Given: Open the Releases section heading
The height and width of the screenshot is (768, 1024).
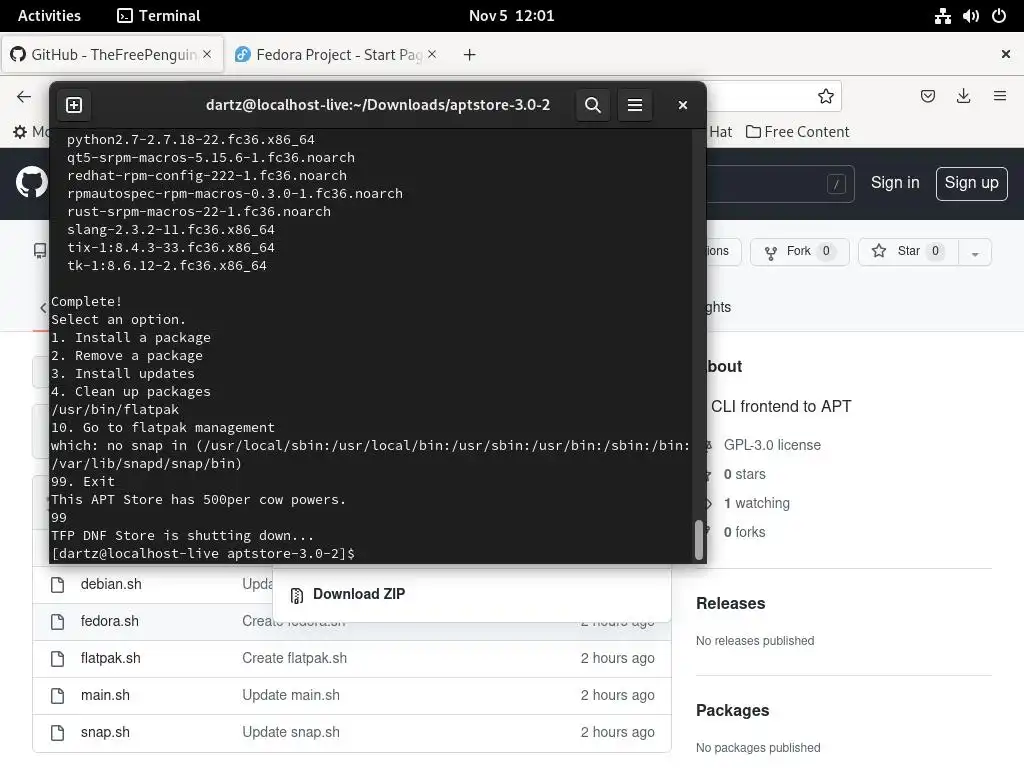Looking at the screenshot, I should [x=730, y=603].
